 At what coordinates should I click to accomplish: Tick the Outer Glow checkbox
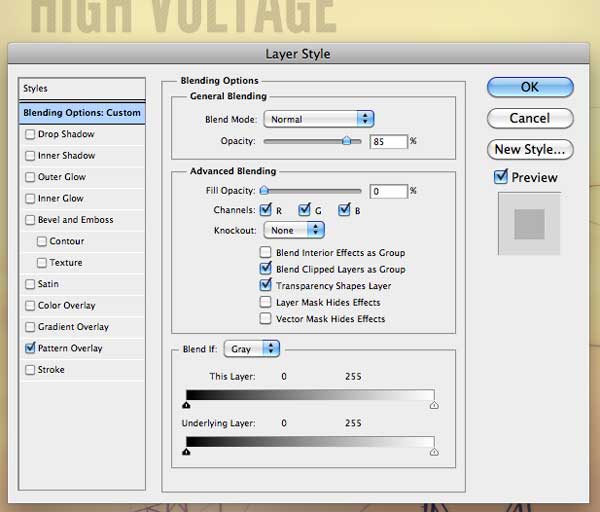[x=30, y=177]
